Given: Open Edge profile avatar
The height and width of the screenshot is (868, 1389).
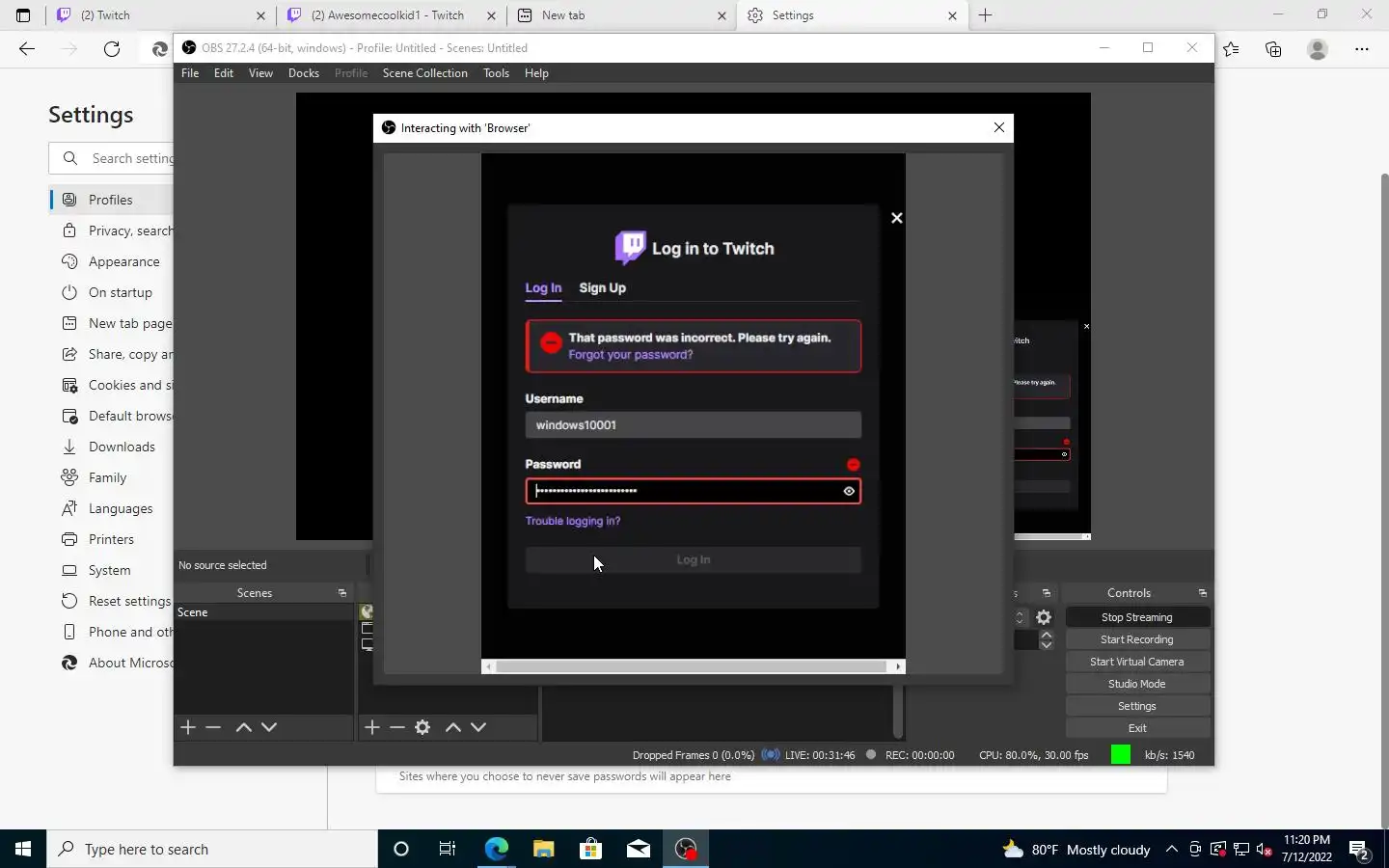Looking at the screenshot, I should point(1318,49).
